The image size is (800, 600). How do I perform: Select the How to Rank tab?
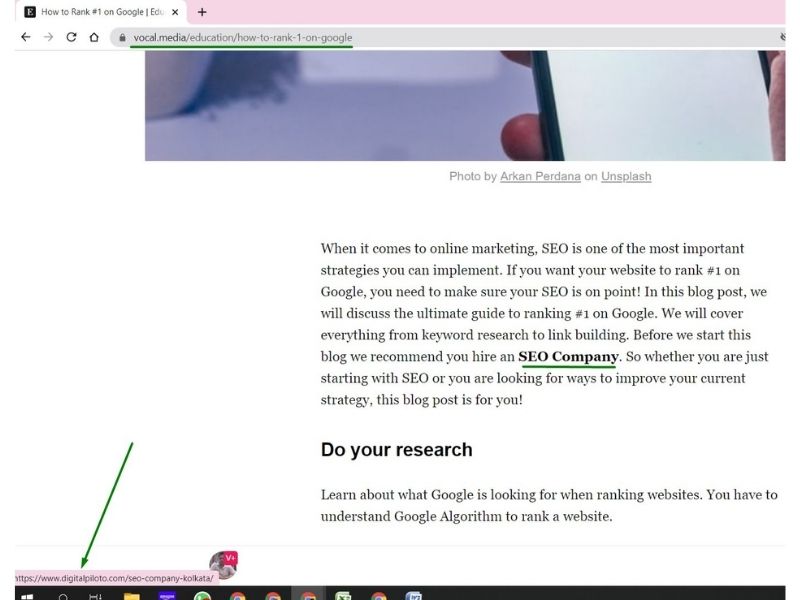tap(100, 12)
